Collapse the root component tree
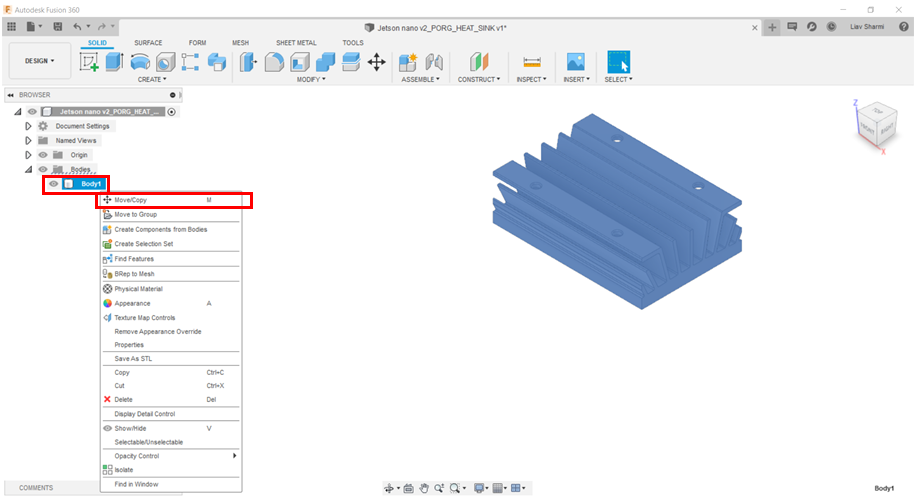917x497 pixels. pyautogui.click(x=18, y=112)
